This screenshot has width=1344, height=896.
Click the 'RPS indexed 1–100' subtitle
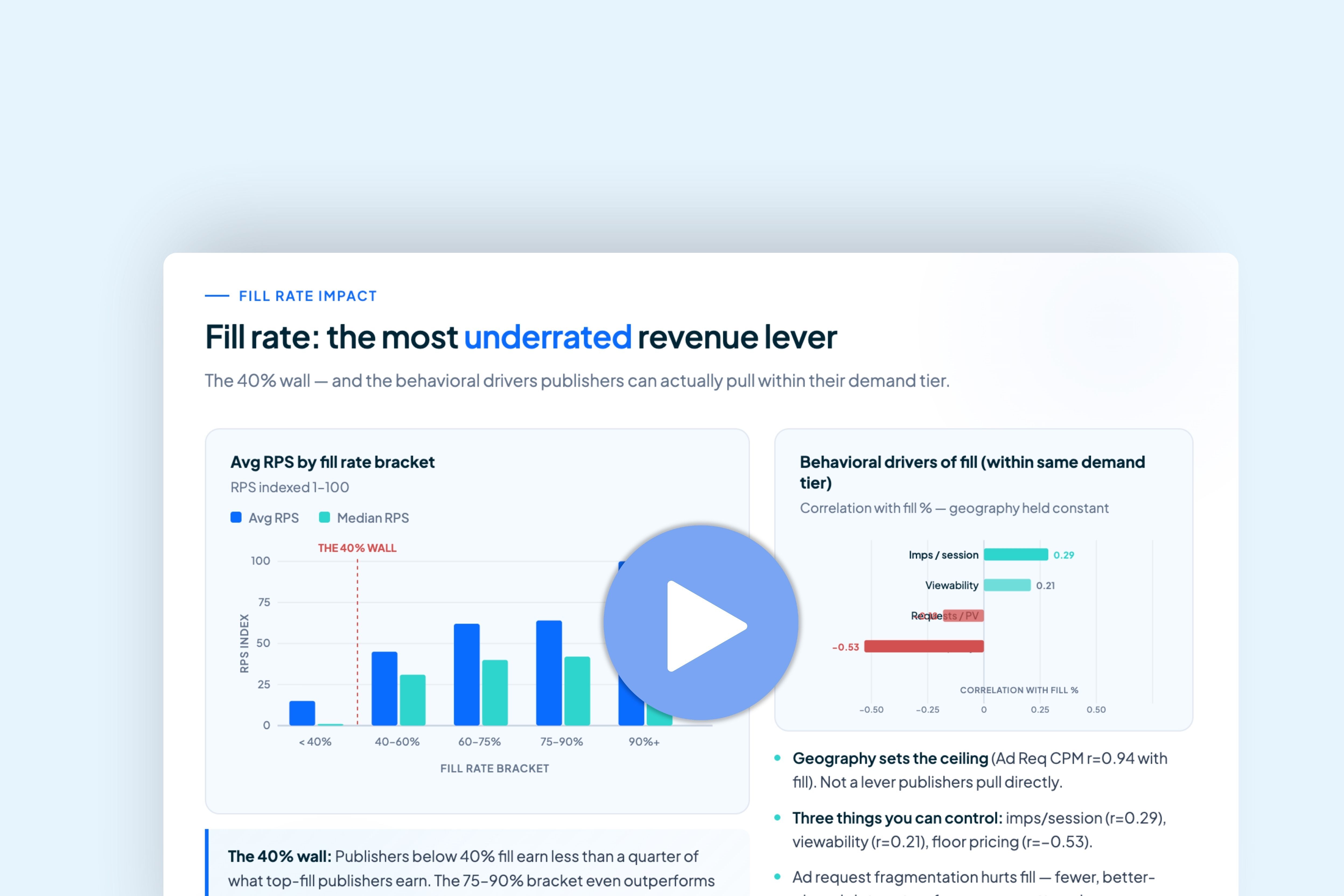point(290,487)
